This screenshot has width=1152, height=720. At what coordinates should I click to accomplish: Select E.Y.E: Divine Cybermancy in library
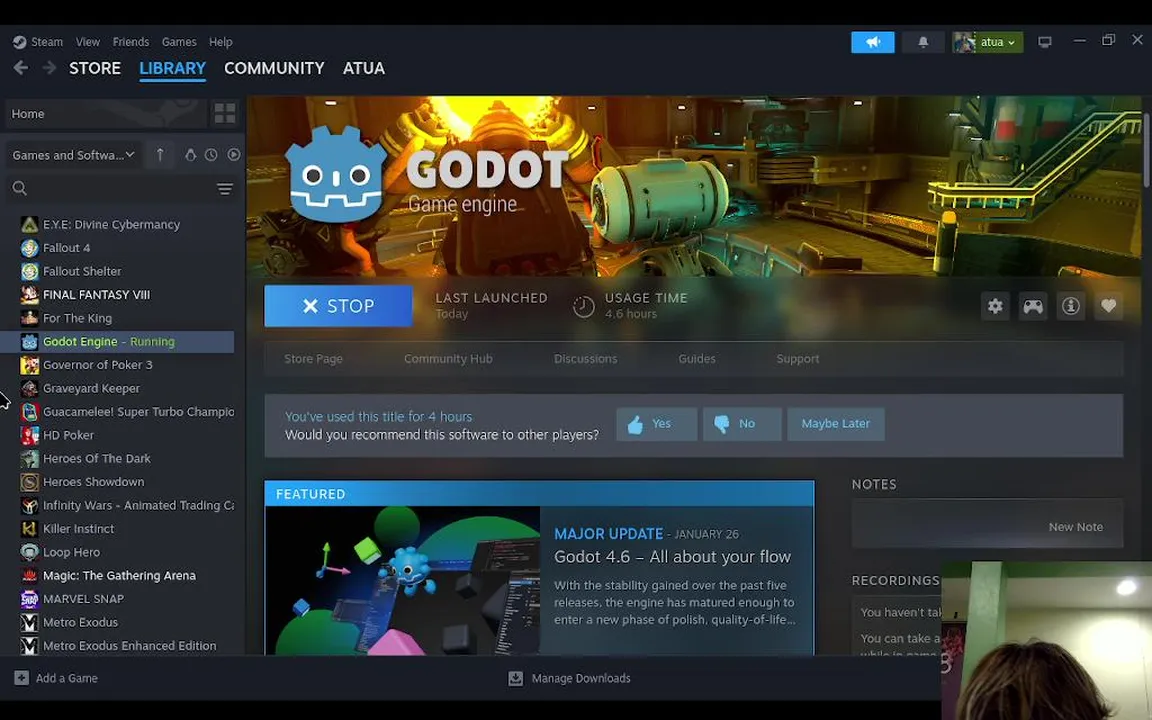click(x=120, y=224)
